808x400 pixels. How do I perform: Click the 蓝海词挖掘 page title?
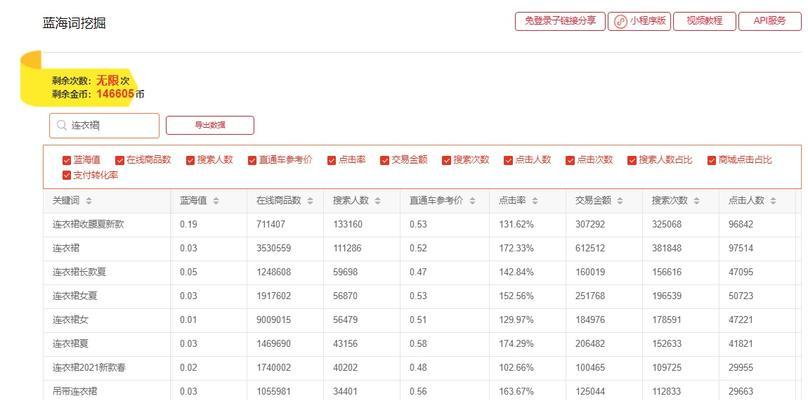pyautogui.click(x=74, y=23)
